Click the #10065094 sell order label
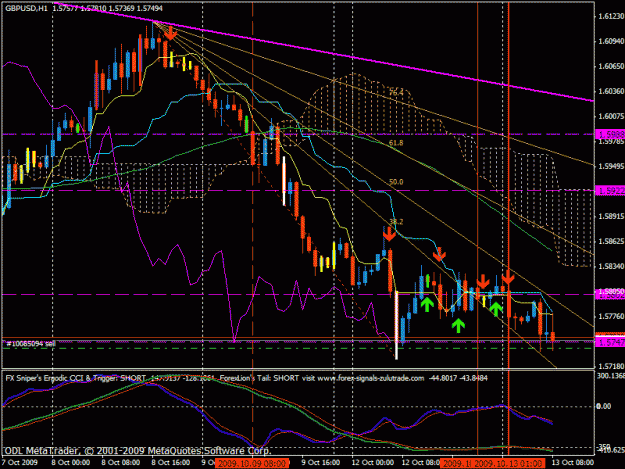Viewport: 625px width, 469px height. 31,343
